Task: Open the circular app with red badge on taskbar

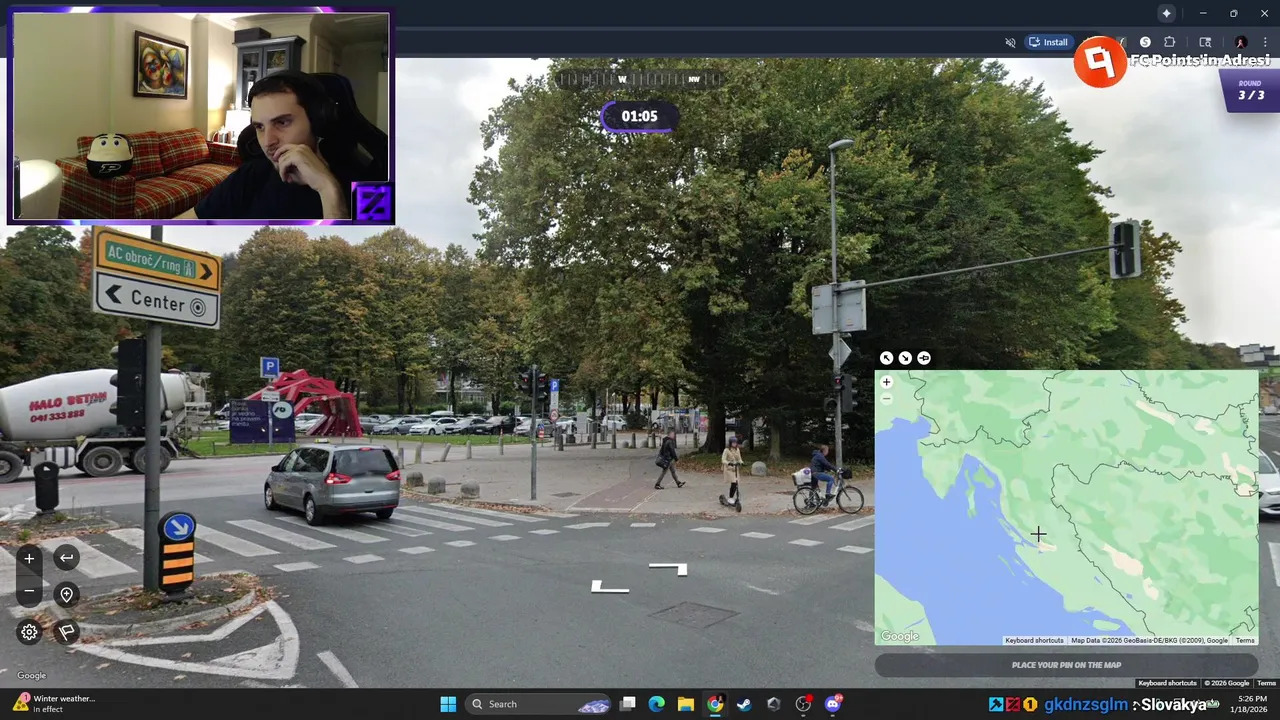Action: pyautogui.click(x=803, y=704)
